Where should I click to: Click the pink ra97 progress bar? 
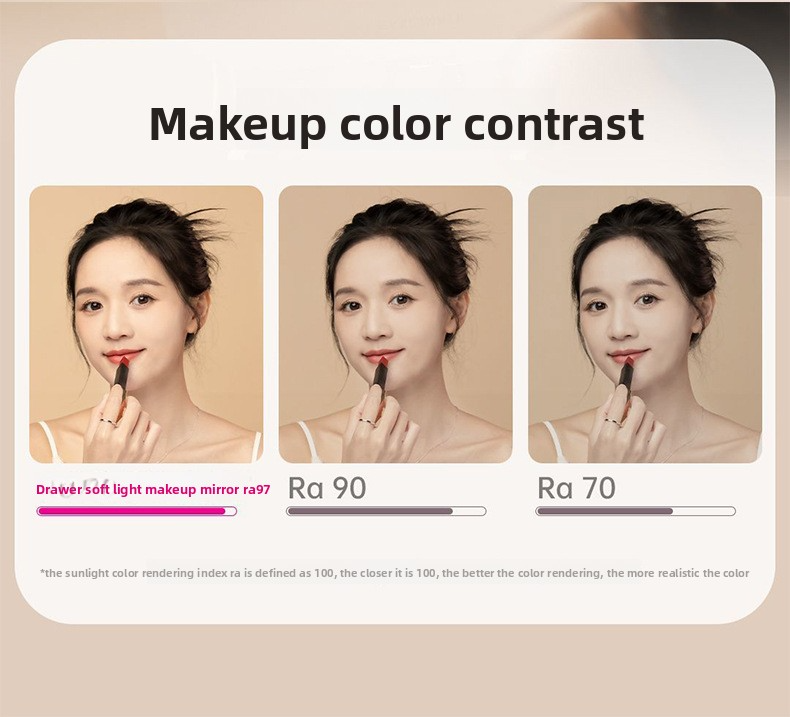(x=137, y=511)
